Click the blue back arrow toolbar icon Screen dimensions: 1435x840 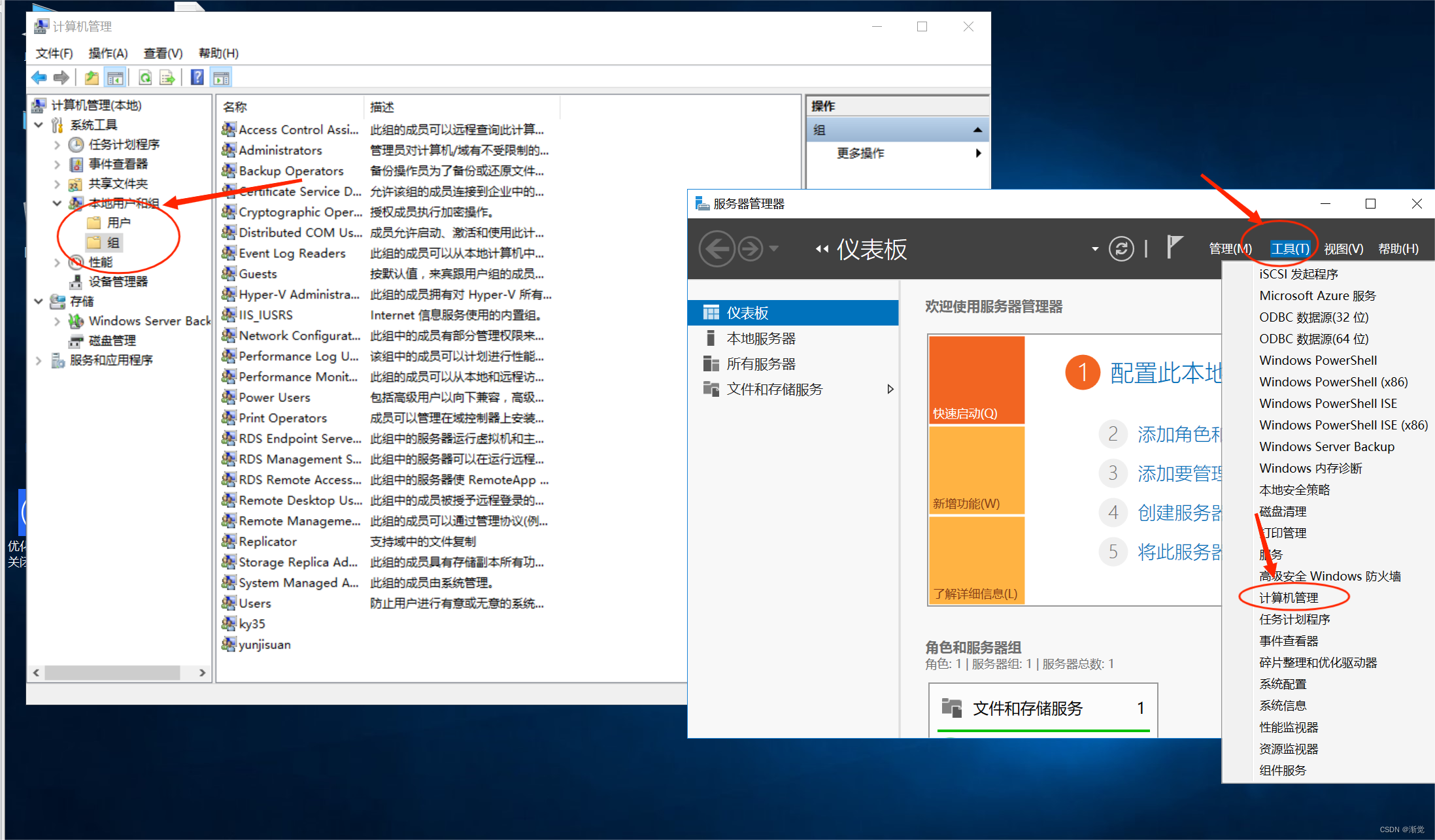39,78
